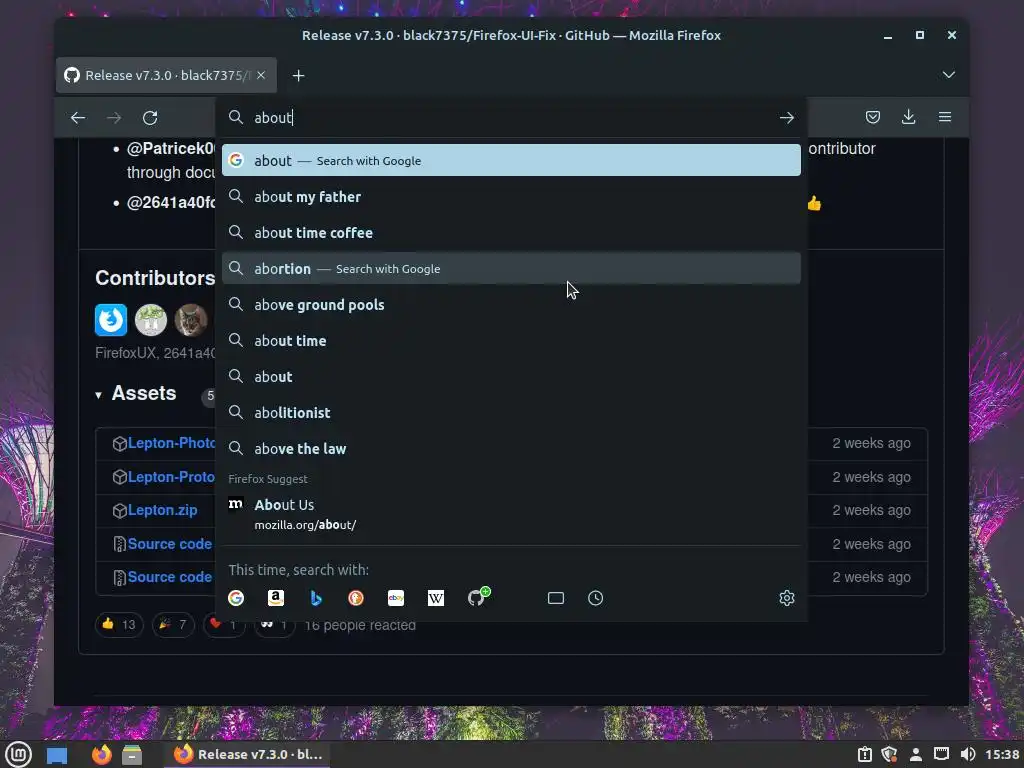Search history clock icon in one-off row

[x=596, y=598]
